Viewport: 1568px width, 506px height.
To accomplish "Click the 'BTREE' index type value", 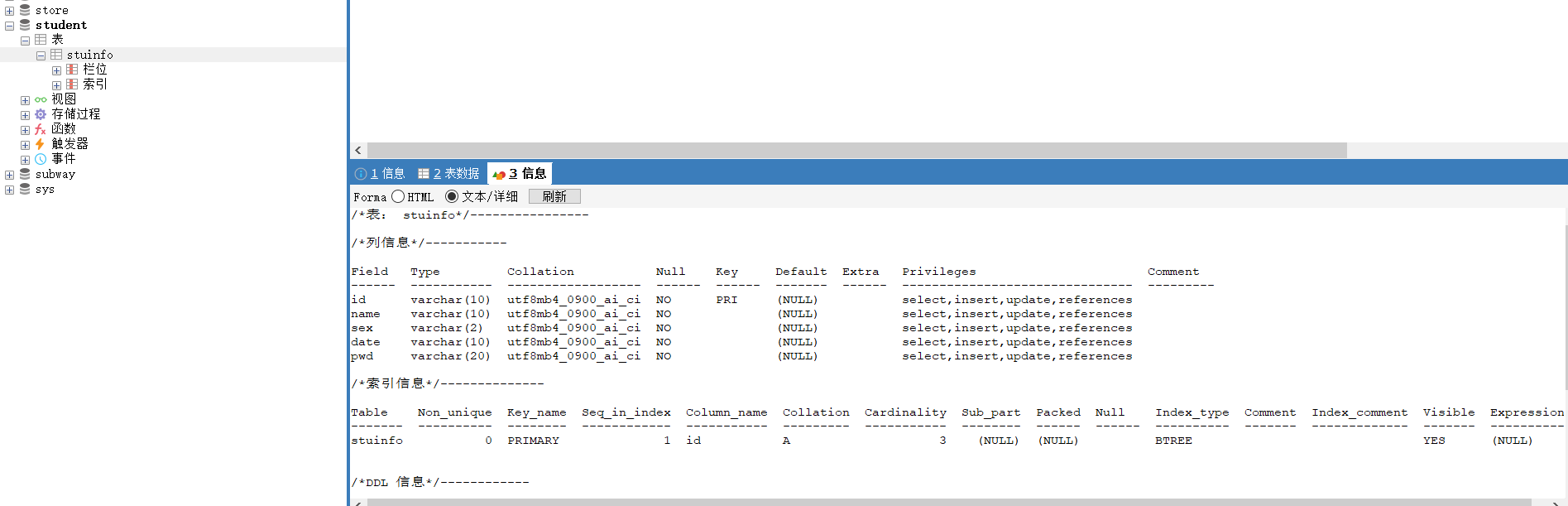I will coord(1173,441).
